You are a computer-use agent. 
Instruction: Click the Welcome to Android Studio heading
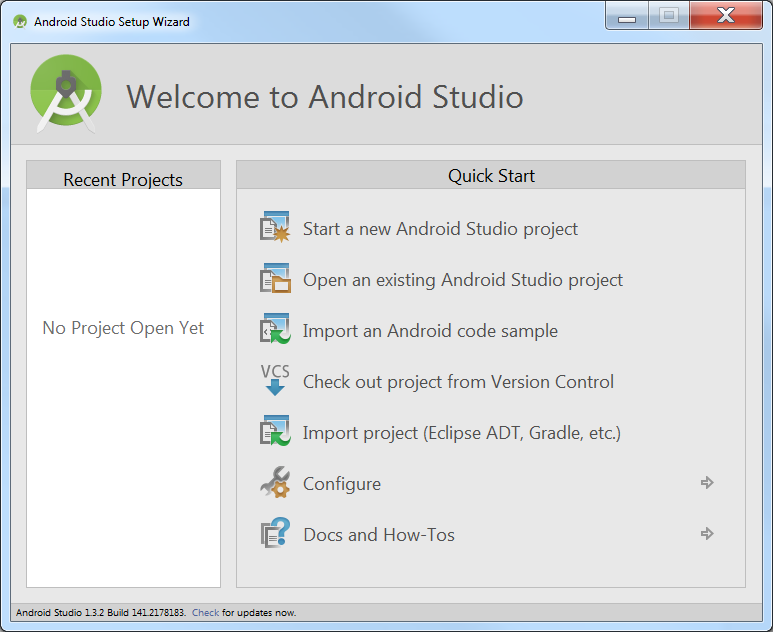click(325, 97)
